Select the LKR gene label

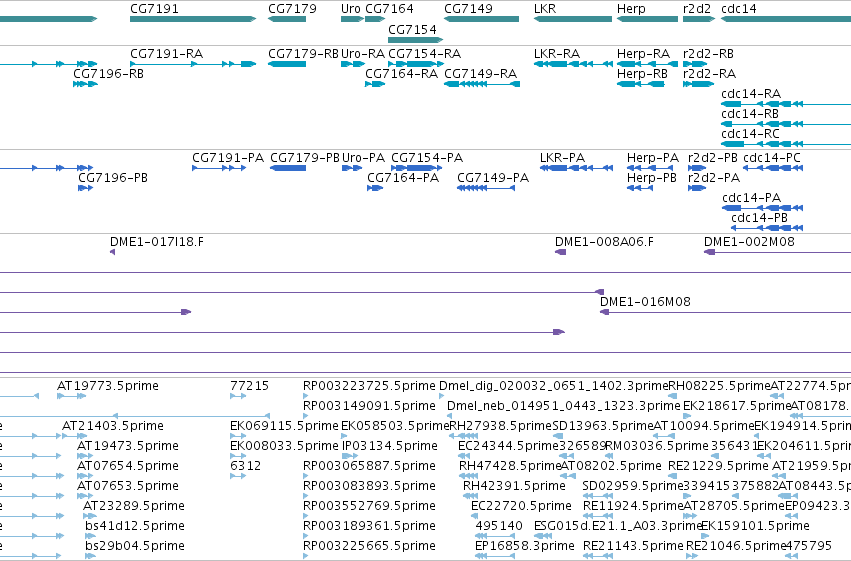[545, 9]
